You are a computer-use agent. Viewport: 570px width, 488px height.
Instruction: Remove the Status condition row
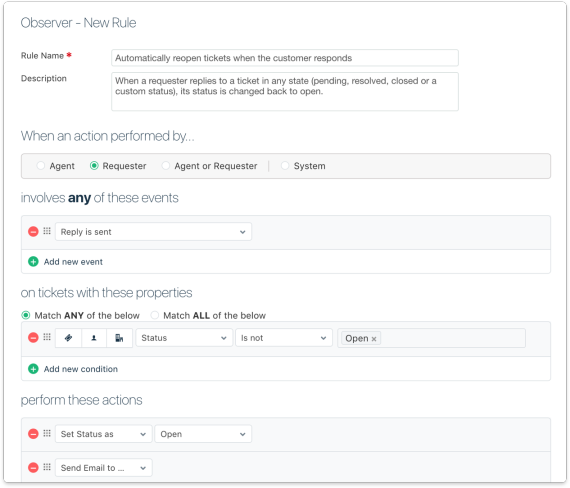33,338
